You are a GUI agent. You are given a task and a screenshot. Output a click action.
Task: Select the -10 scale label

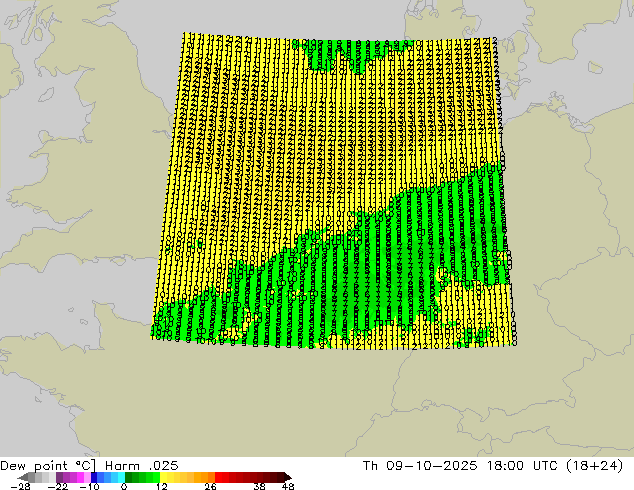click(89, 486)
